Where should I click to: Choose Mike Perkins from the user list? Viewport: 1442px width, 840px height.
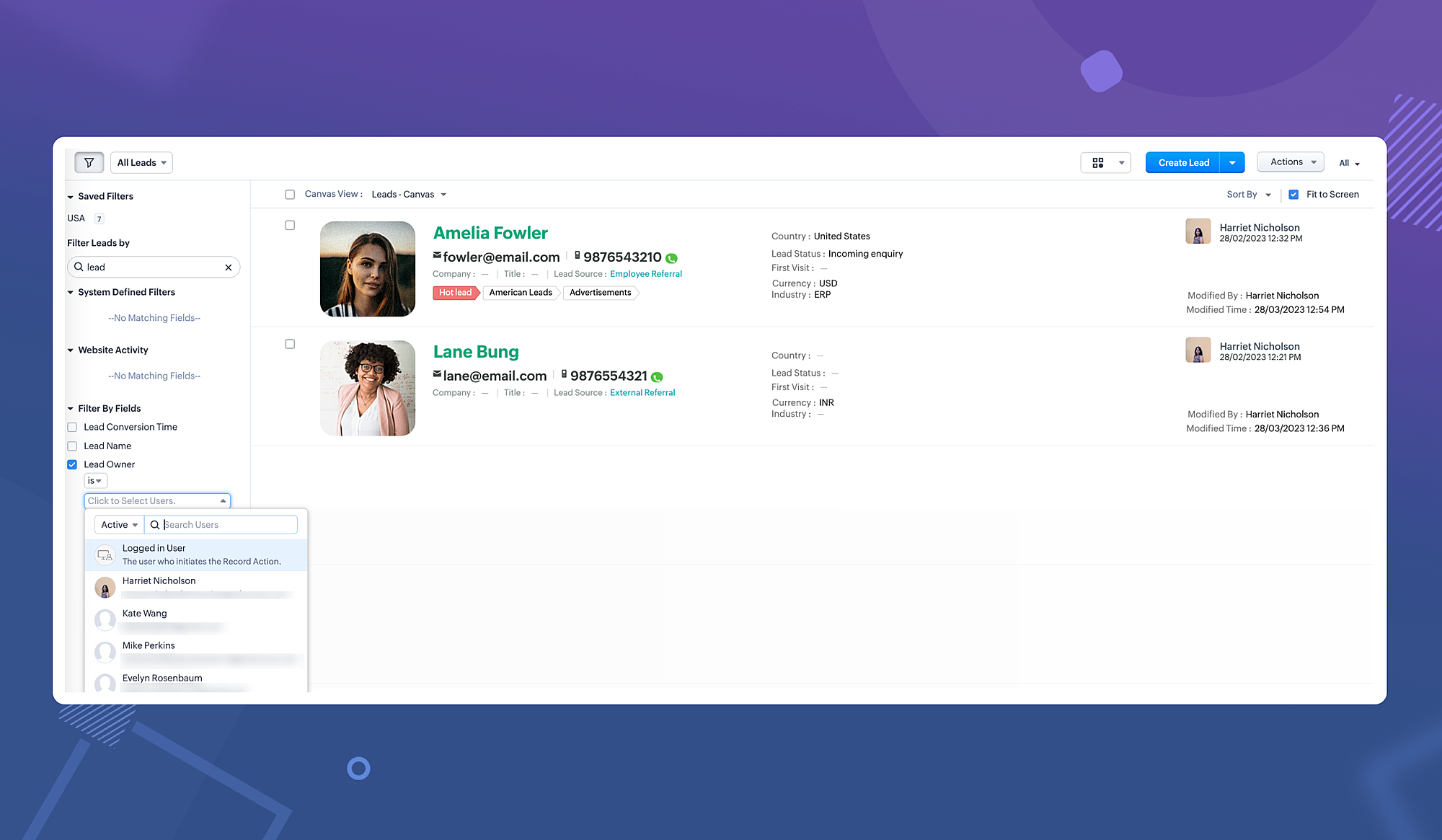[149, 646]
